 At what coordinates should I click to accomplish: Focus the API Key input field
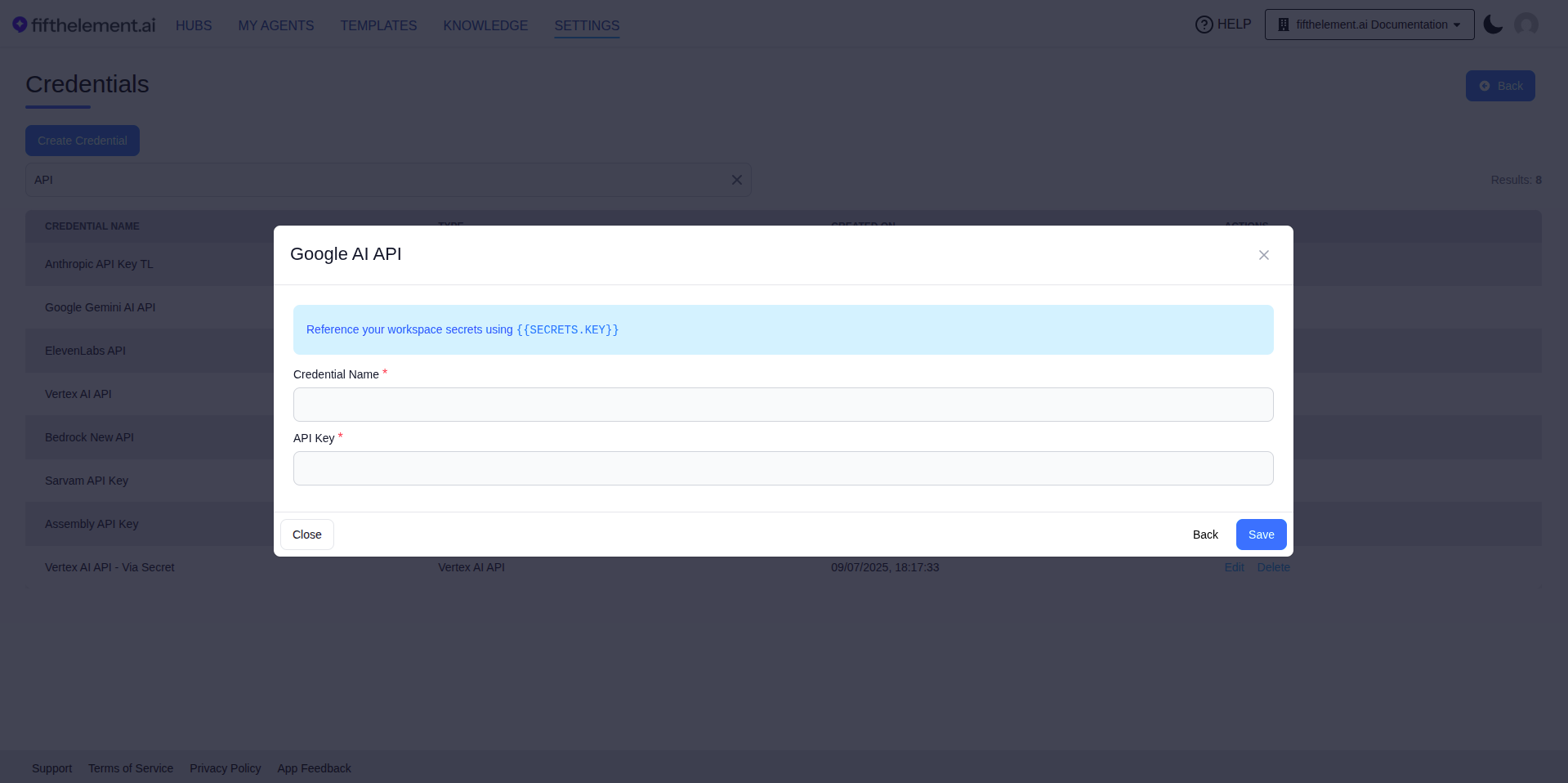coord(783,468)
